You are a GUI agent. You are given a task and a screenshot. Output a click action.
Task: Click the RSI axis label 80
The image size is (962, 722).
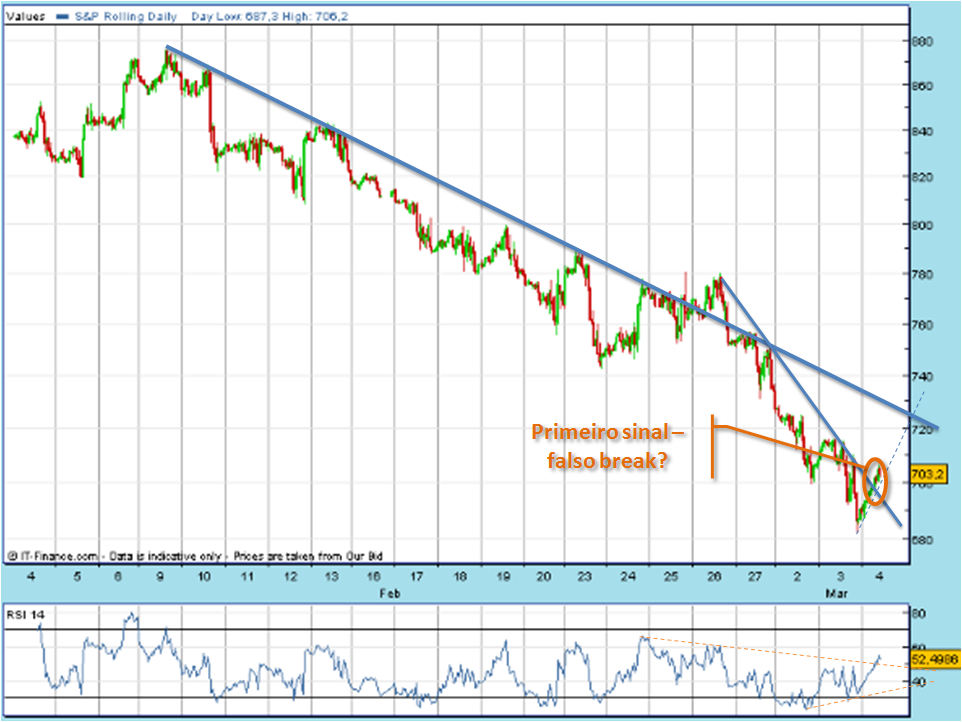pyautogui.click(x=919, y=613)
